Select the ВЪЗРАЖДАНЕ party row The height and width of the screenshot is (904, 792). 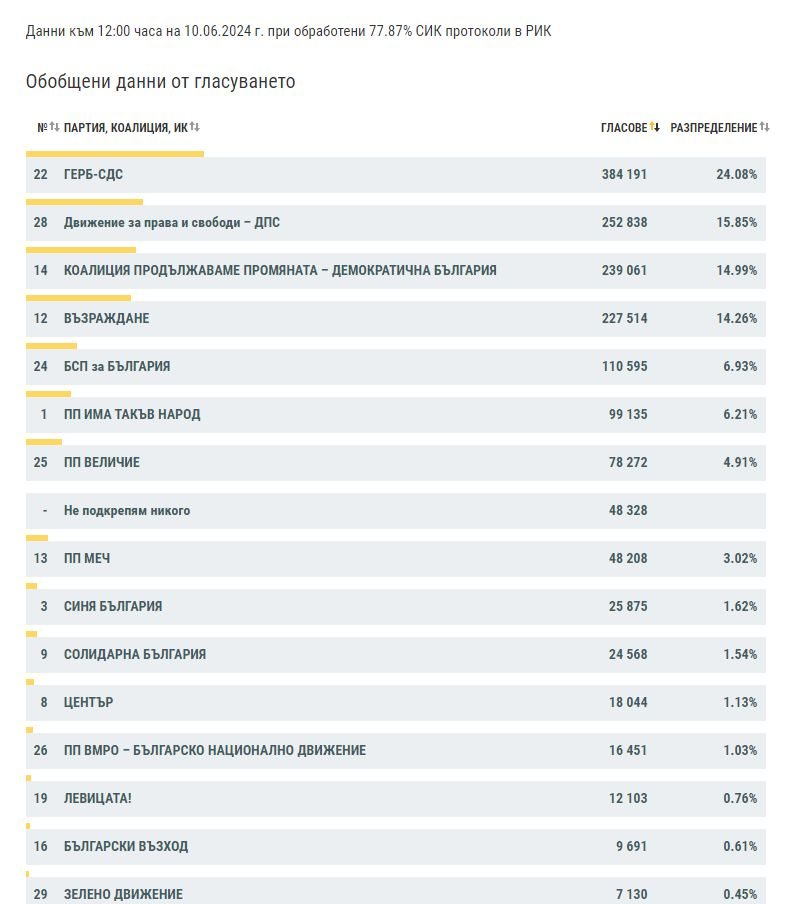coord(395,318)
